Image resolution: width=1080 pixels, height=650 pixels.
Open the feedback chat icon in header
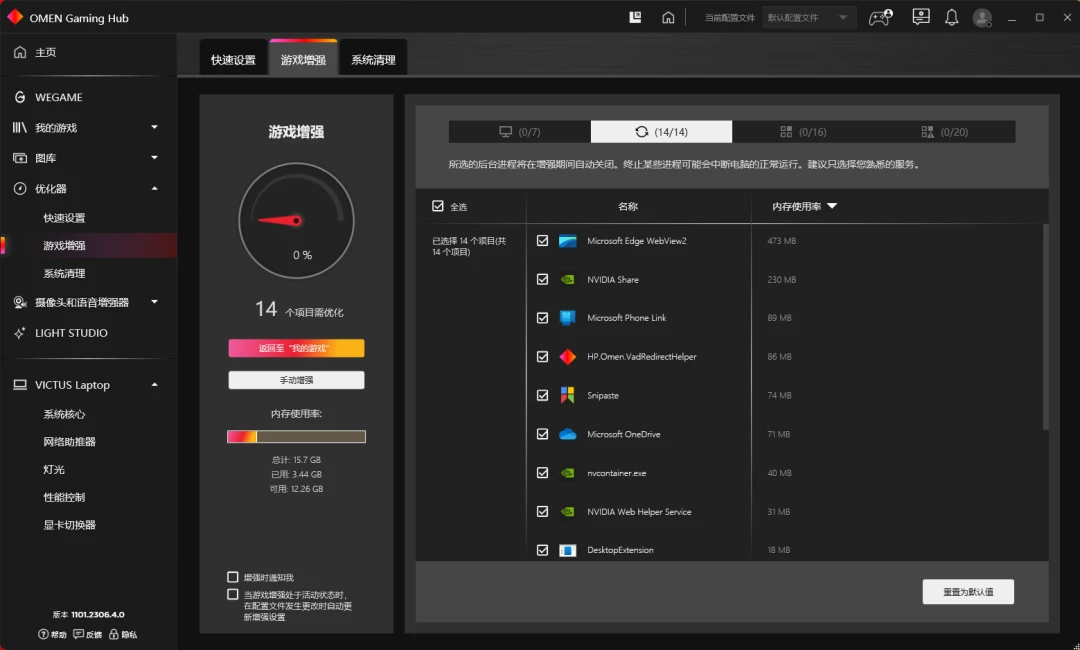pos(920,17)
